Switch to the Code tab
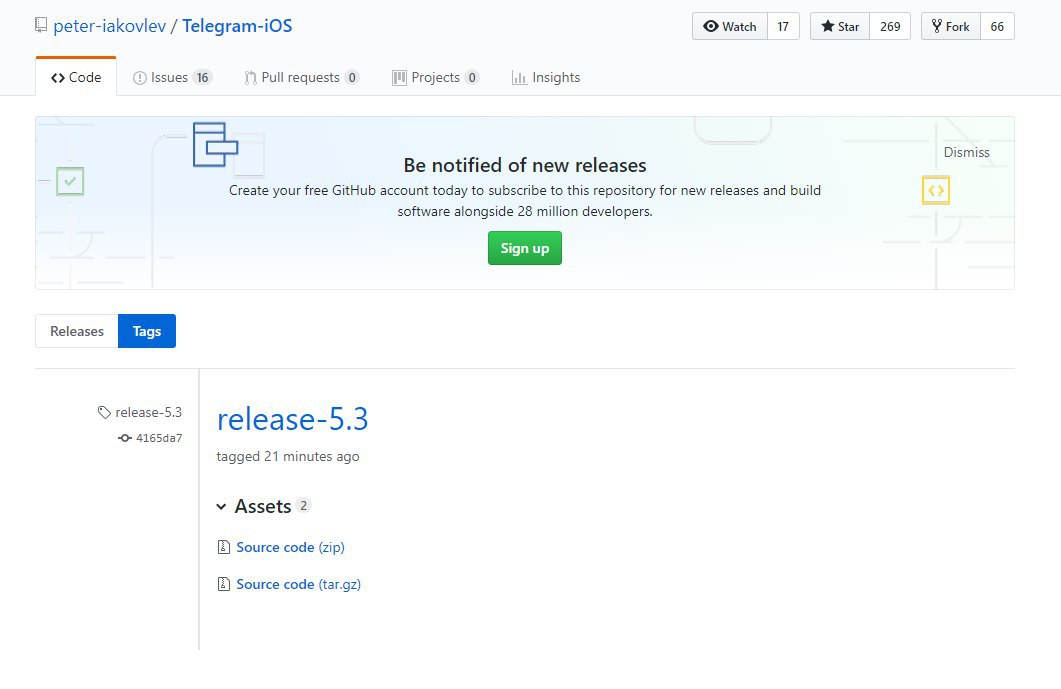Image resolution: width=1061 pixels, height=689 pixels. (x=76, y=77)
